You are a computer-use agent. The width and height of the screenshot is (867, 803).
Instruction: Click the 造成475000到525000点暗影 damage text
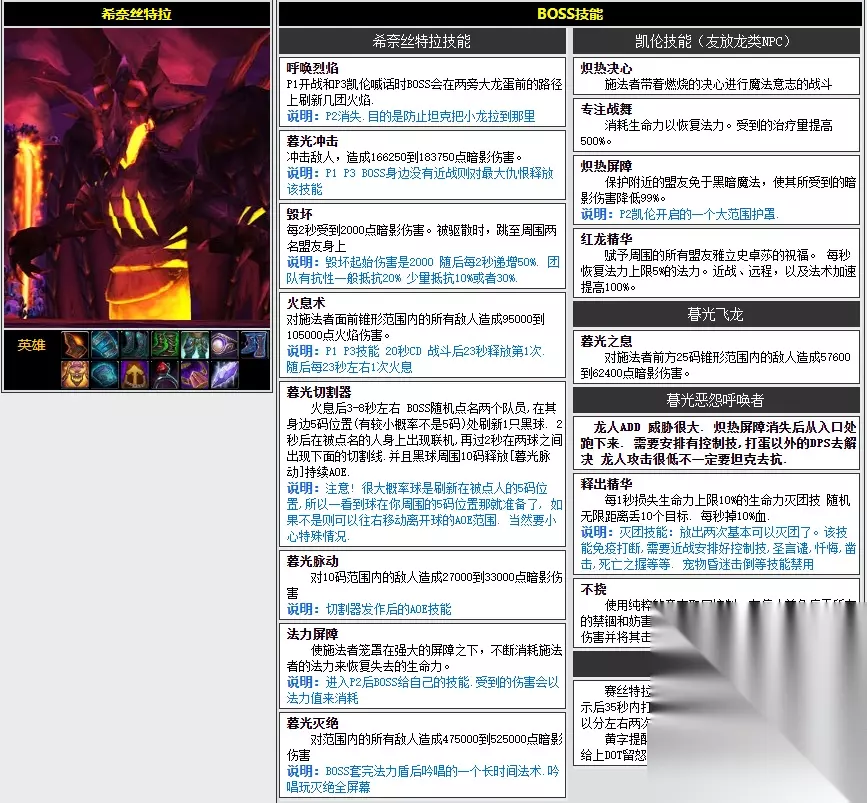tap(477, 739)
